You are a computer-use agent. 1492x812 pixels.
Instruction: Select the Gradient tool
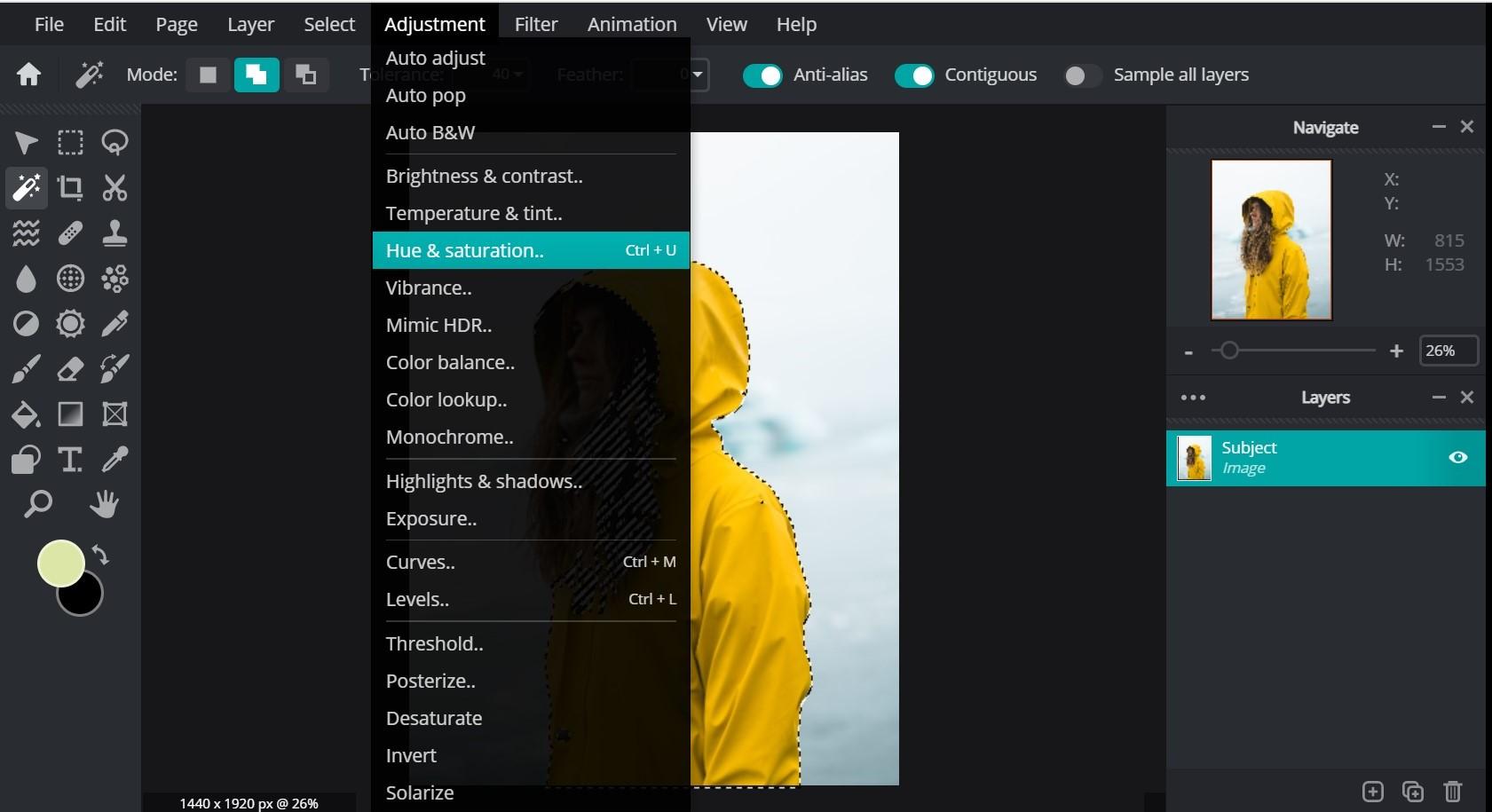click(70, 414)
